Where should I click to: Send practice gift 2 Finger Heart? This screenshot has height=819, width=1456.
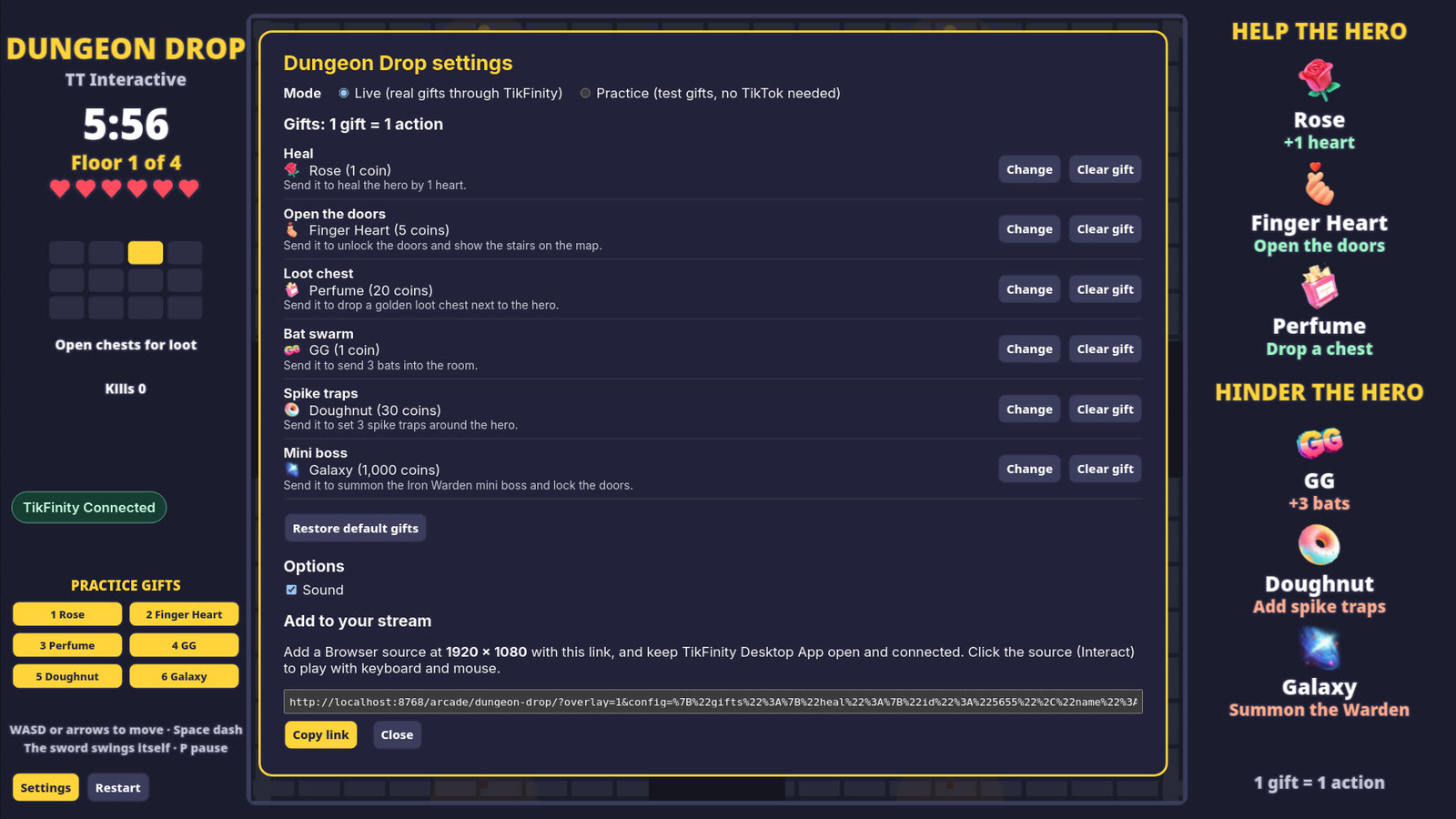coord(184,614)
